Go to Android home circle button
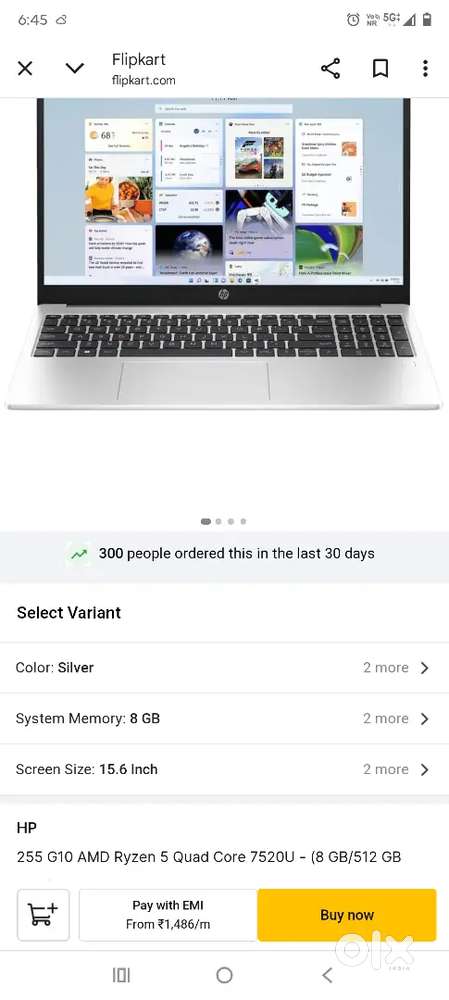 coord(224,974)
